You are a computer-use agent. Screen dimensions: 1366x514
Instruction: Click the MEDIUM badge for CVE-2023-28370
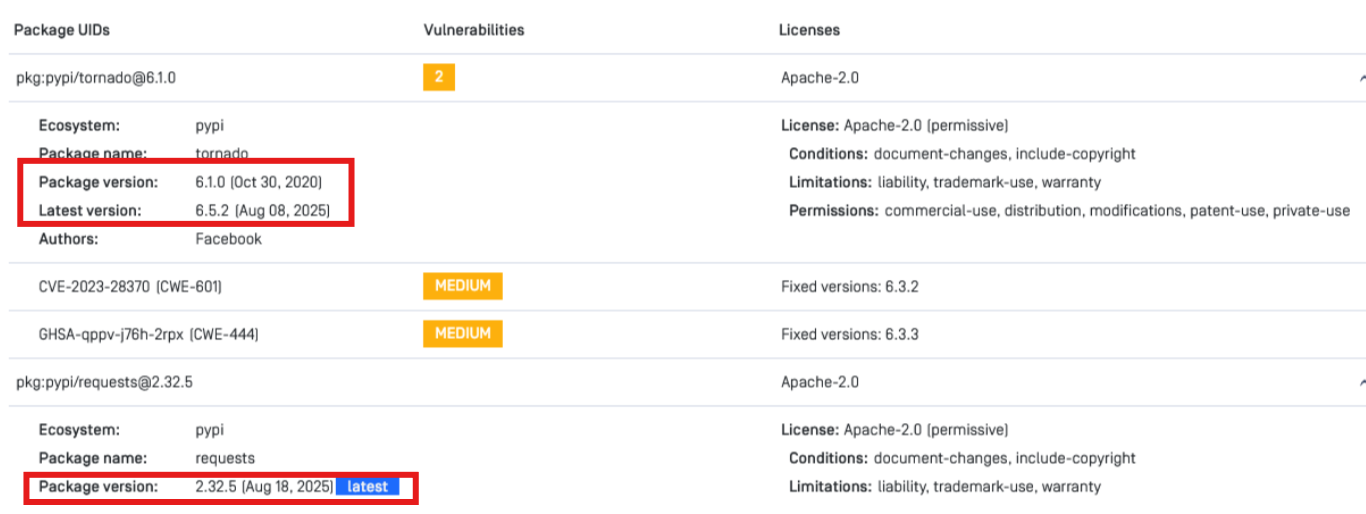coord(462,286)
